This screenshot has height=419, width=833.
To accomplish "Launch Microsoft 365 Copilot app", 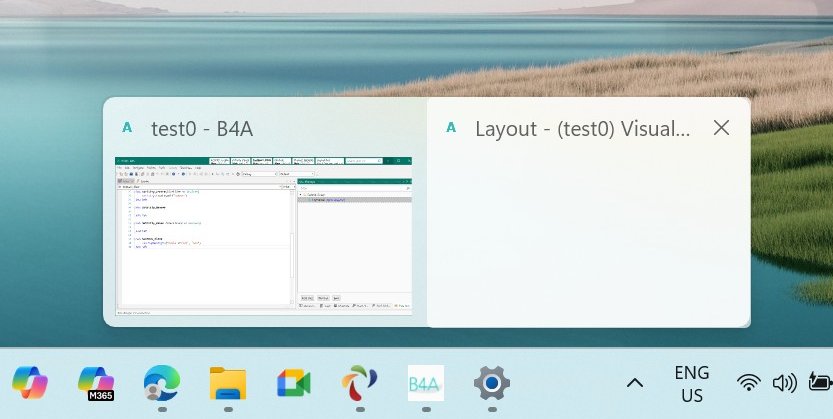I will pyautogui.click(x=96, y=383).
